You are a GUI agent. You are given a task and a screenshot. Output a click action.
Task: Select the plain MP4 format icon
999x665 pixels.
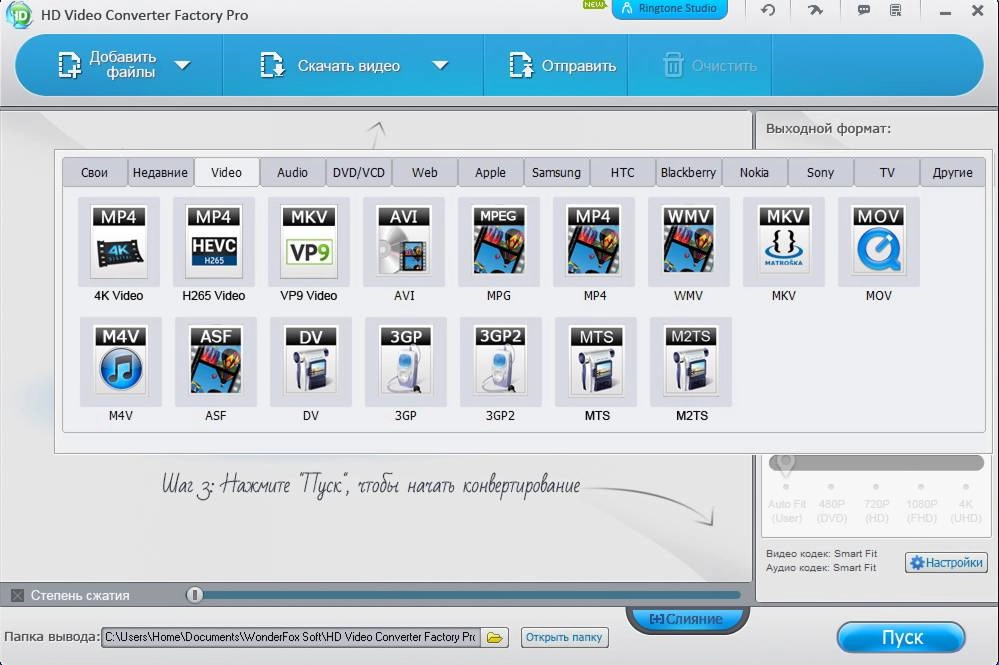coord(593,242)
